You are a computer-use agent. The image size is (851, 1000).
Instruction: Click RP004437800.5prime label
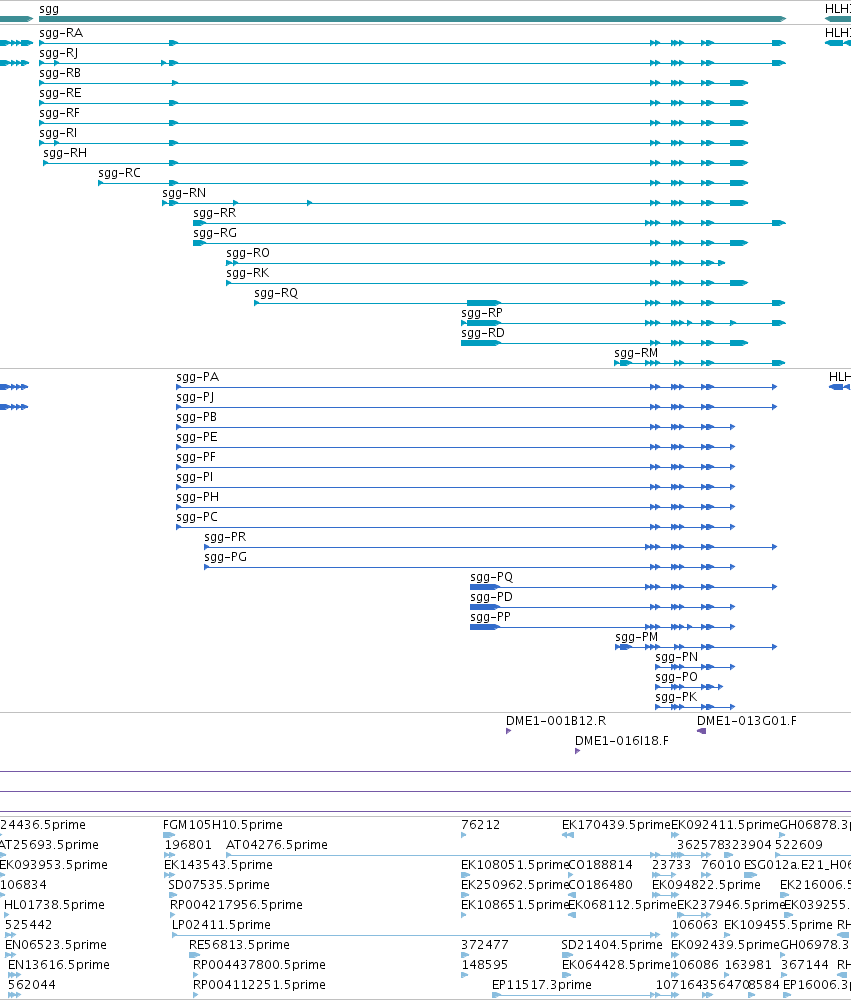[x=259, y=964]
